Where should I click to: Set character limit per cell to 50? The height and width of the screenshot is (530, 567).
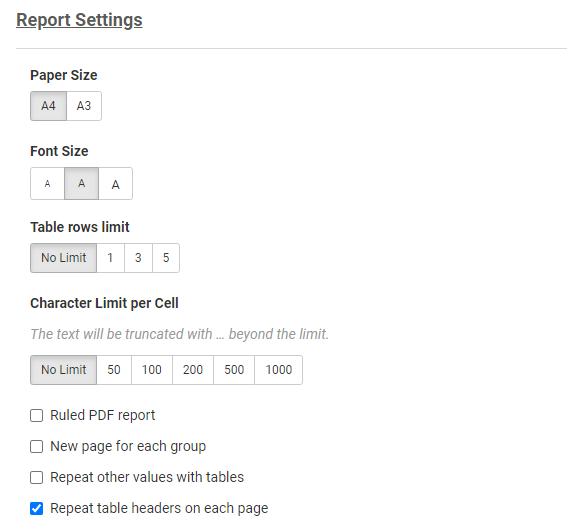114,370
